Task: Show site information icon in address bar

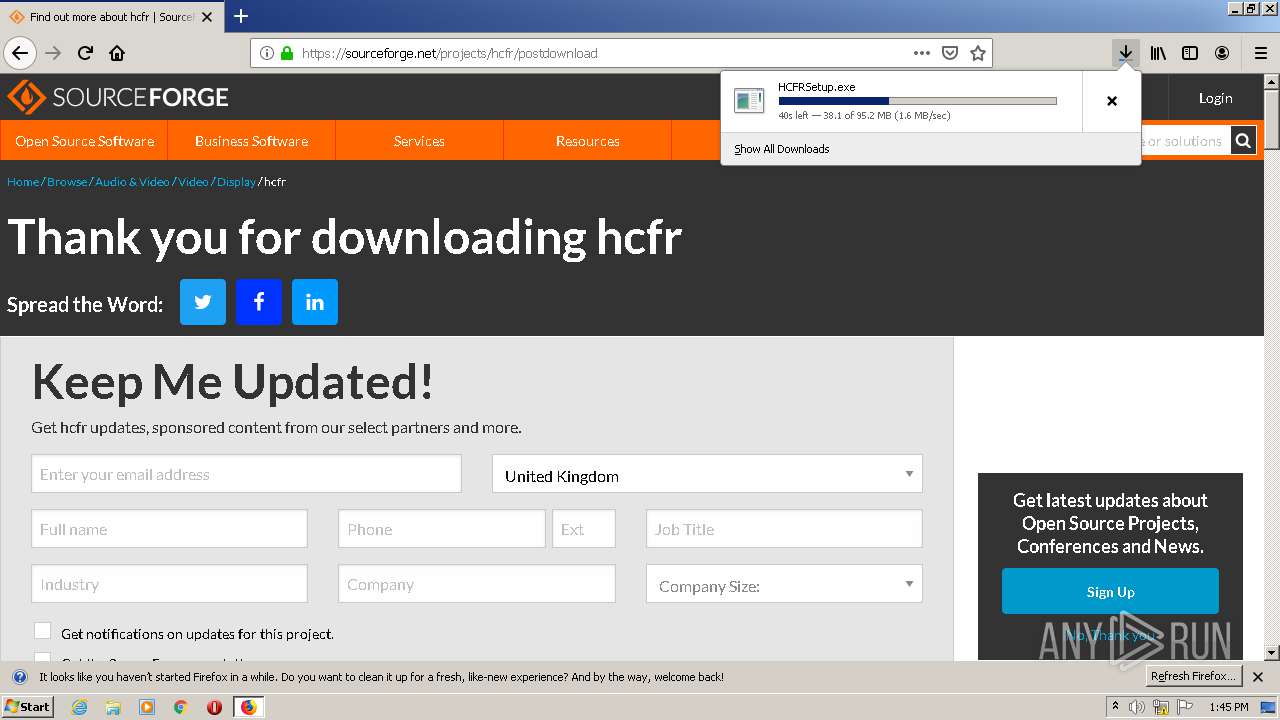Action: 267,53
